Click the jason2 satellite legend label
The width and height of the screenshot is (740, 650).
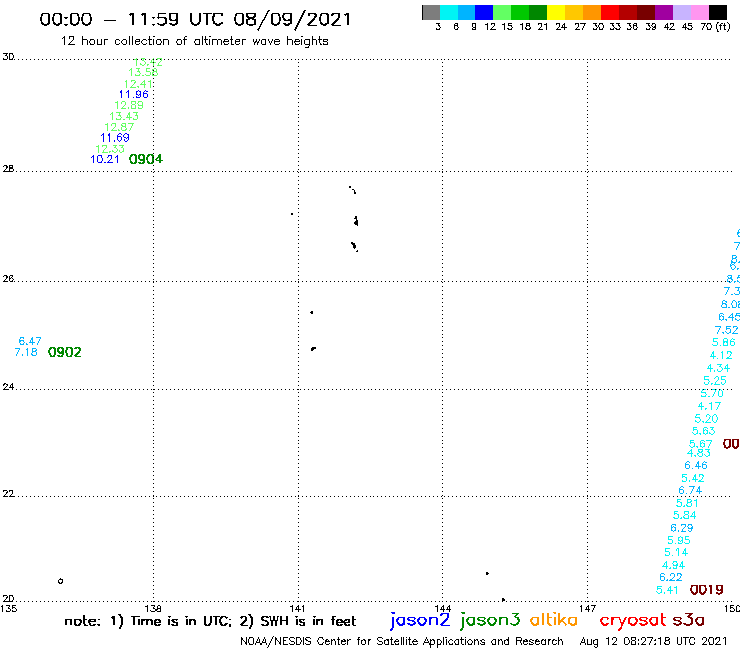420,620
